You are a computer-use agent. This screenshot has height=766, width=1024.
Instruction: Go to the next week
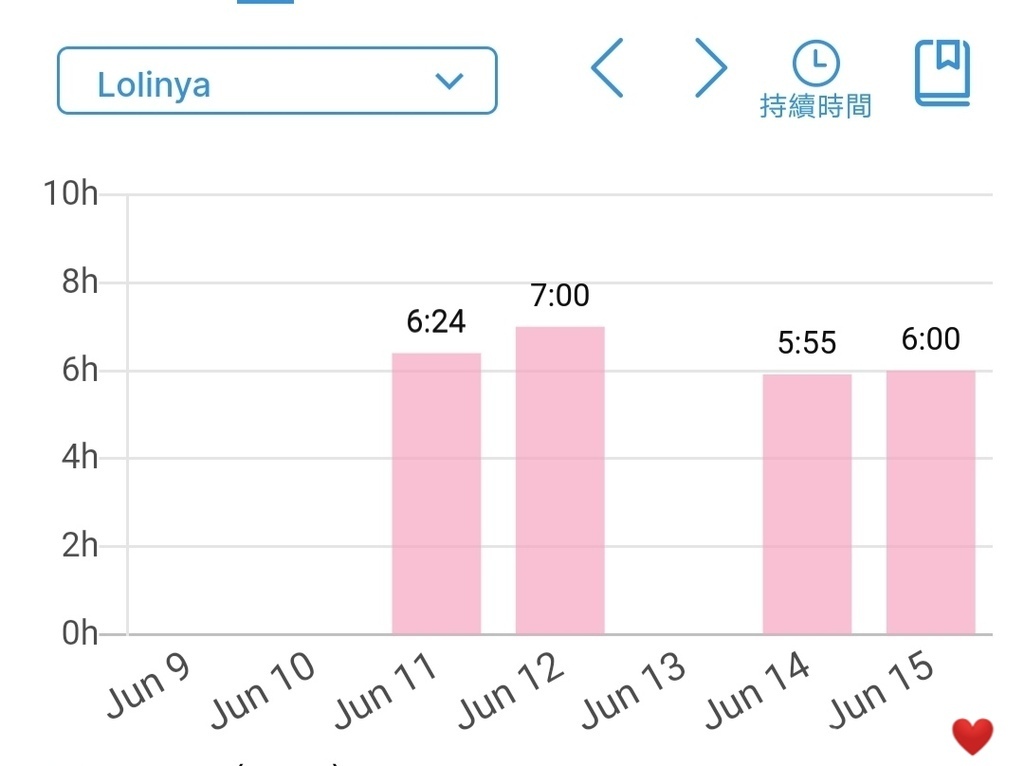pyautogui.click(x=710, y=68)
